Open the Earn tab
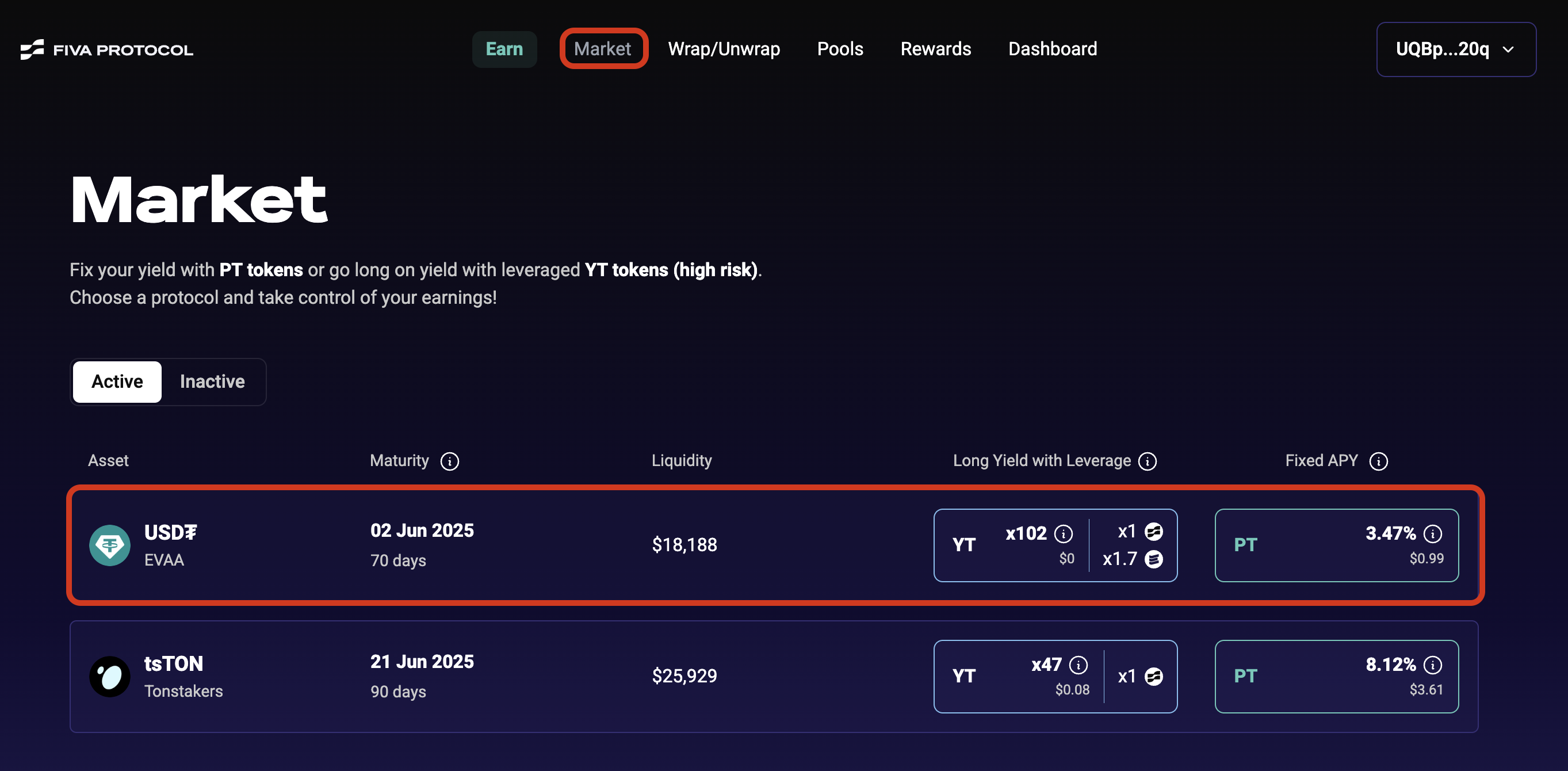The width and height of the screenshot is (1568, 771). (x=504, y=49)
